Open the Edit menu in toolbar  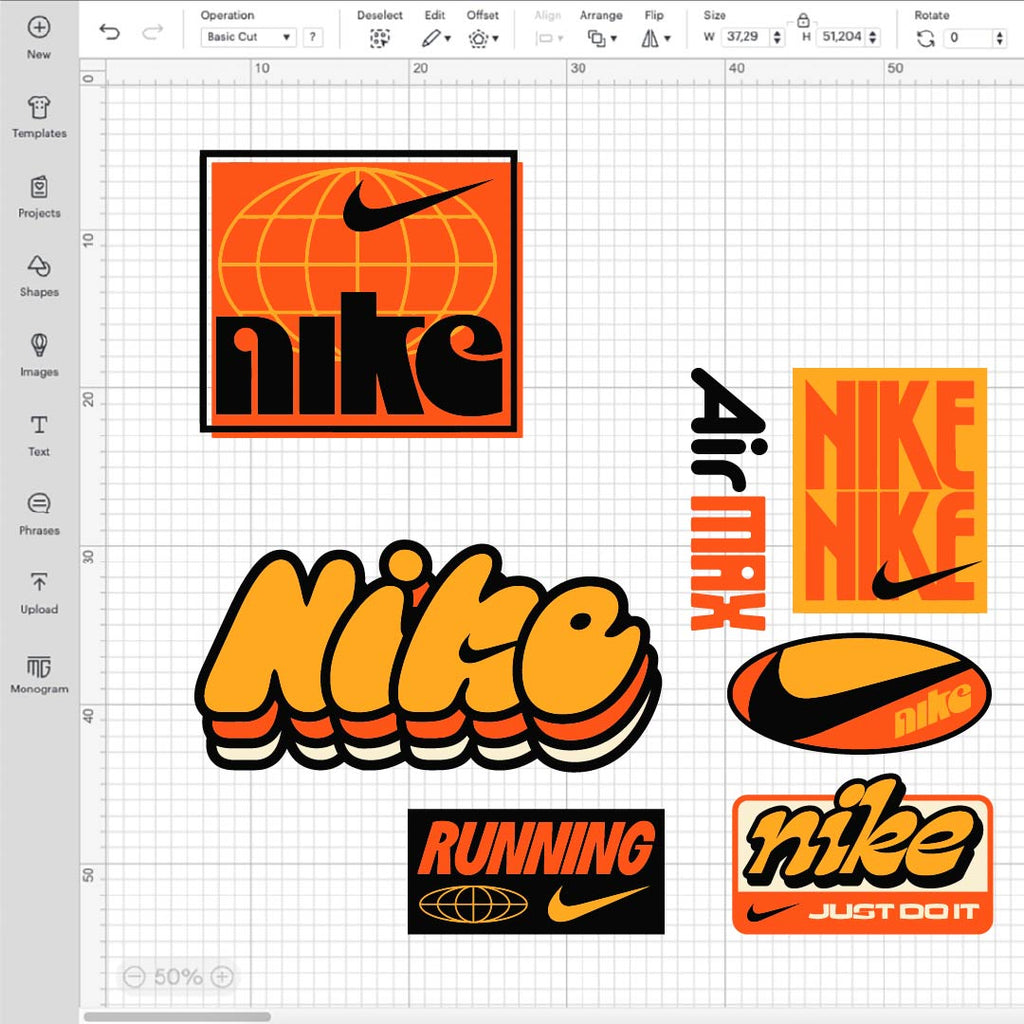click(434, 38)
